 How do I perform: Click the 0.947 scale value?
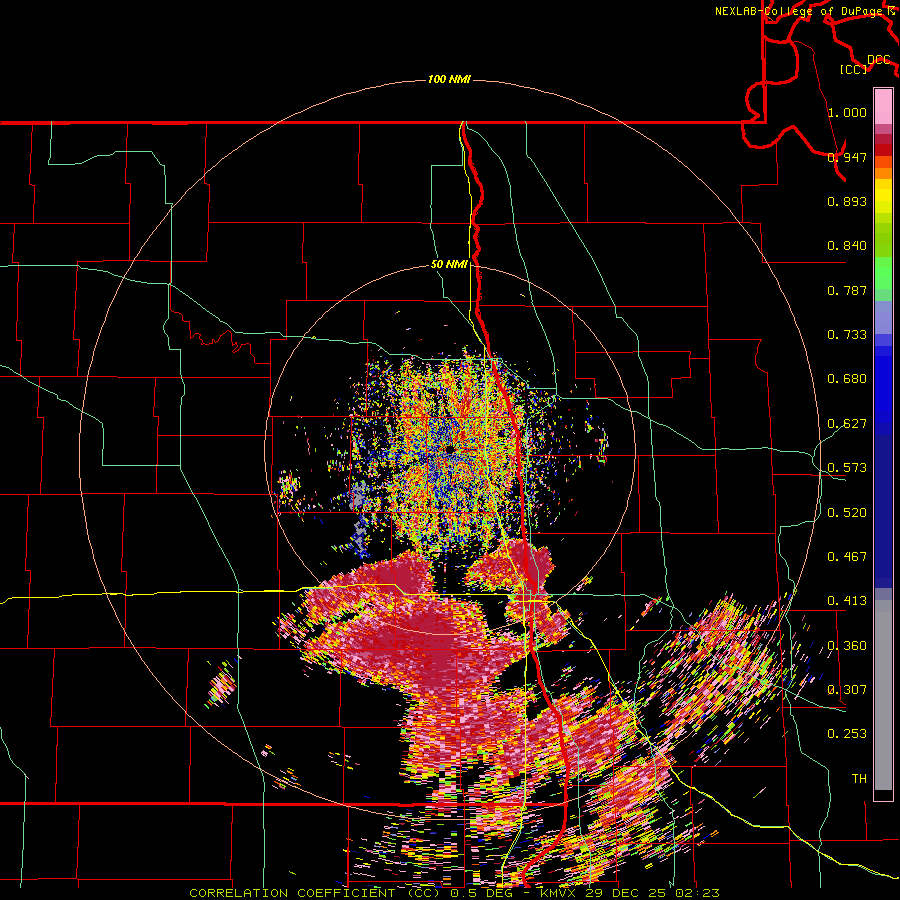[x=847, y=157]
